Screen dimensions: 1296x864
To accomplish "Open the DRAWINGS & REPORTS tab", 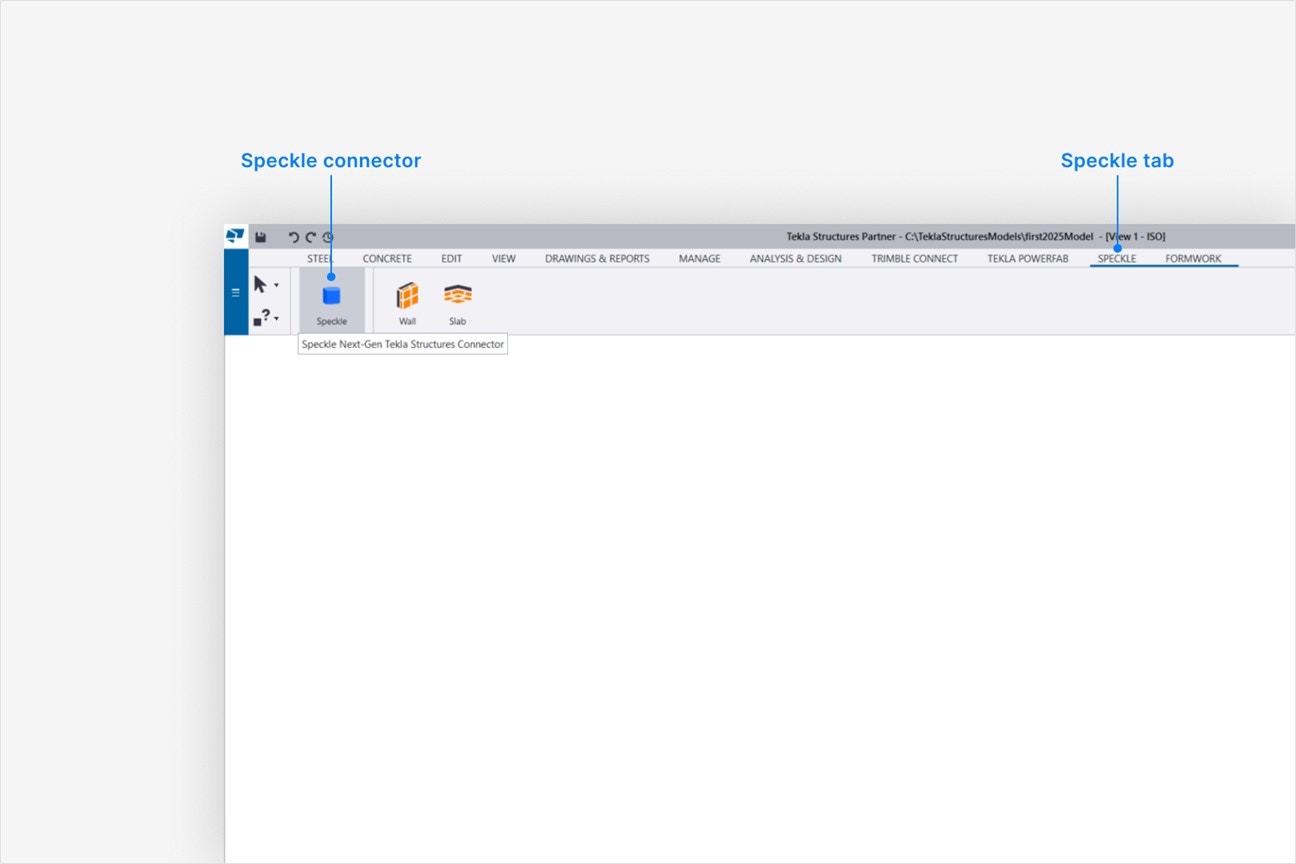I will coord(597,258).
